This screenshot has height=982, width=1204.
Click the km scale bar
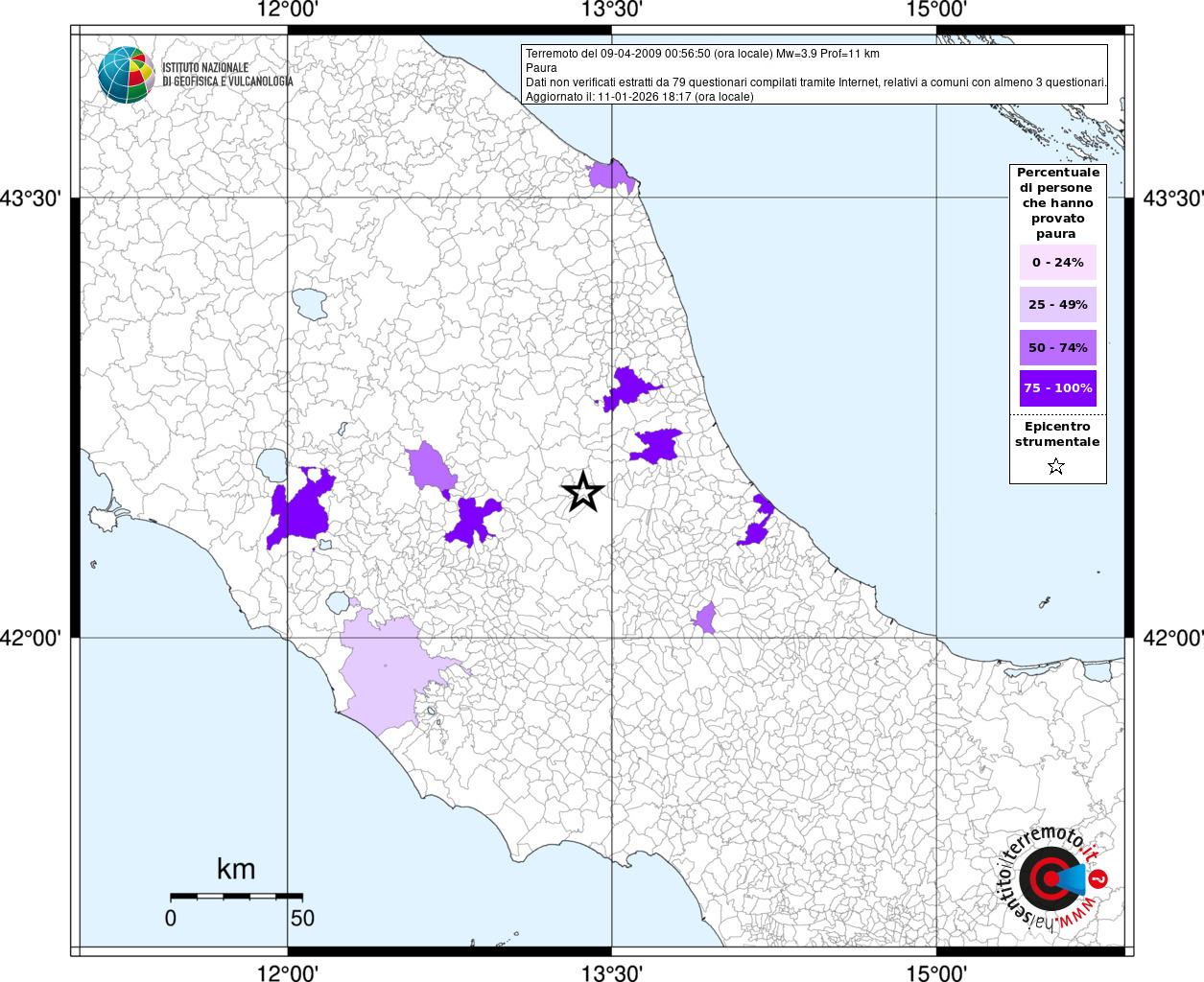(236, 896)
